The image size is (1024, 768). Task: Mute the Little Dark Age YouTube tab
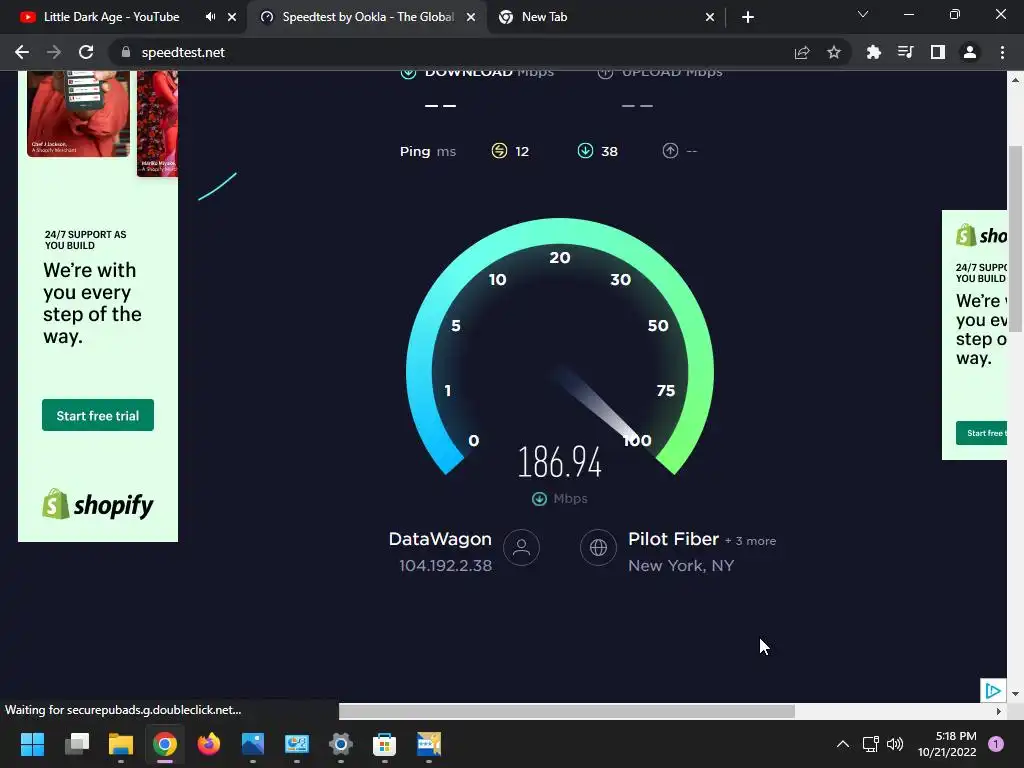pyautogui.click(x=210, y=17)
